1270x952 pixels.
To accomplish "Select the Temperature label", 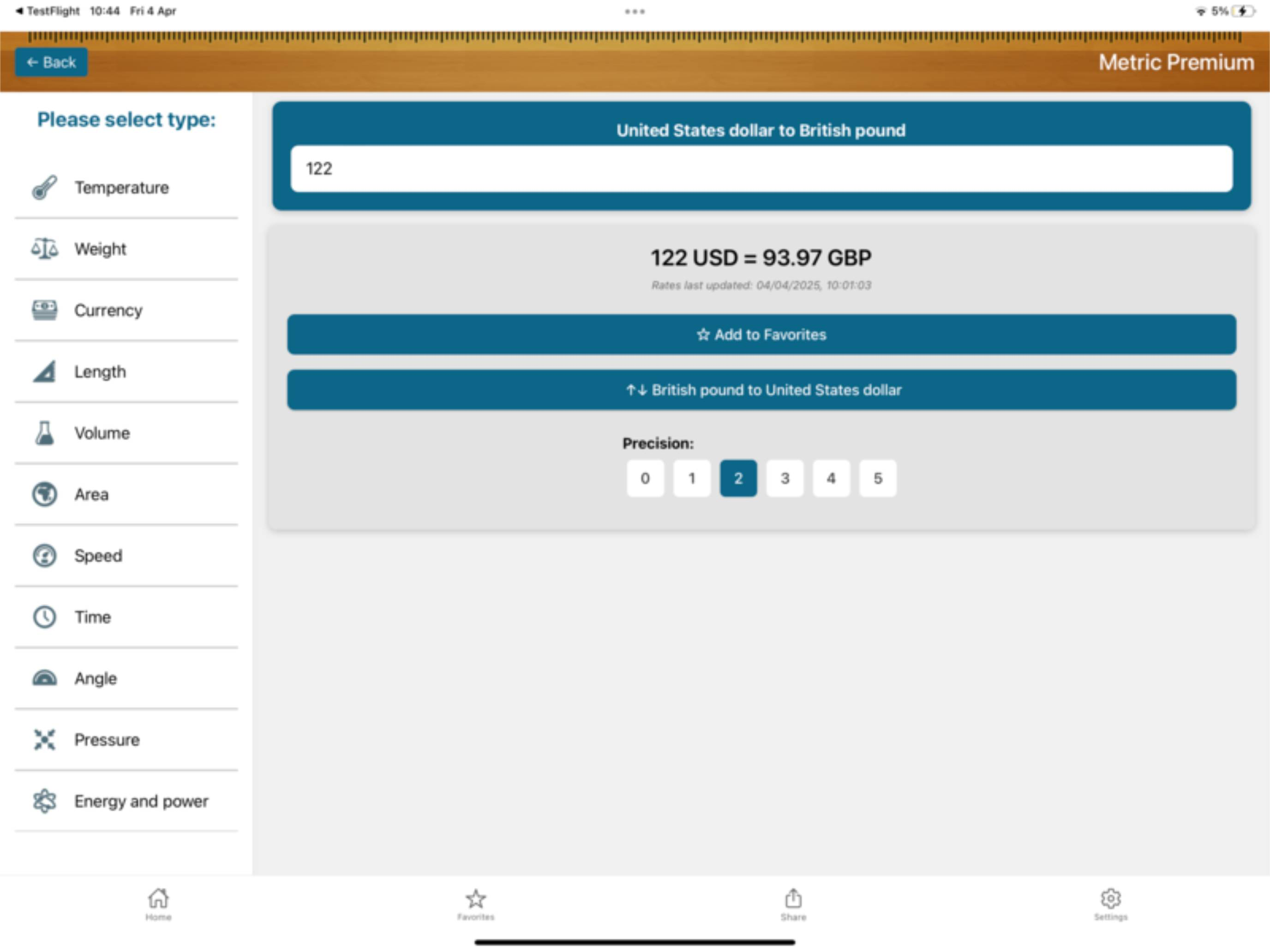I will pyautogui.click(x=122, y=188).
